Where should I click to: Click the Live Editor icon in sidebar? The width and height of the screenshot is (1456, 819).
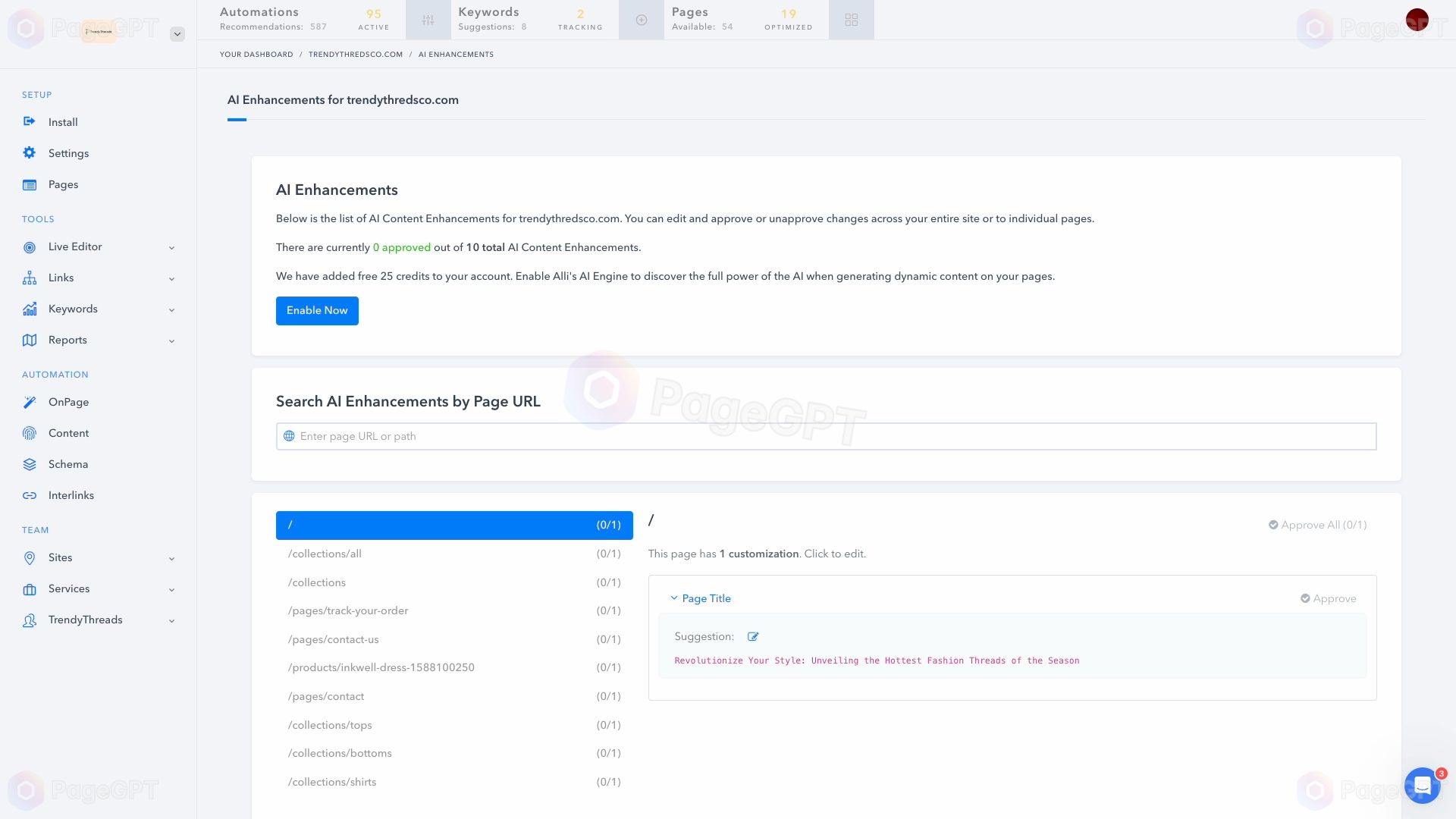(x=29, y=246)
